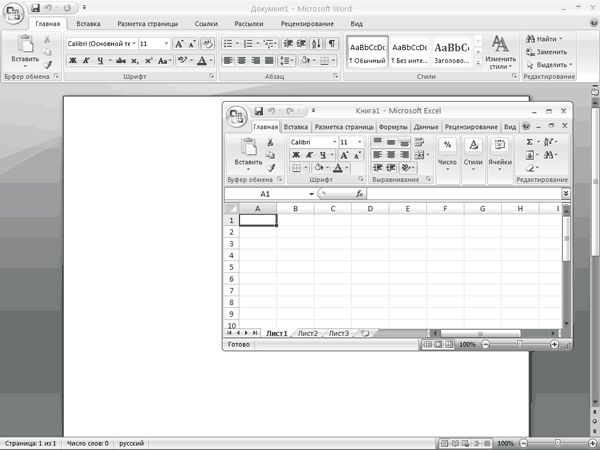The height and width of the screenshot is (450, 600).
Task: Click Wrap Text icon in Excel alignment group
Action: click(419, 142)
